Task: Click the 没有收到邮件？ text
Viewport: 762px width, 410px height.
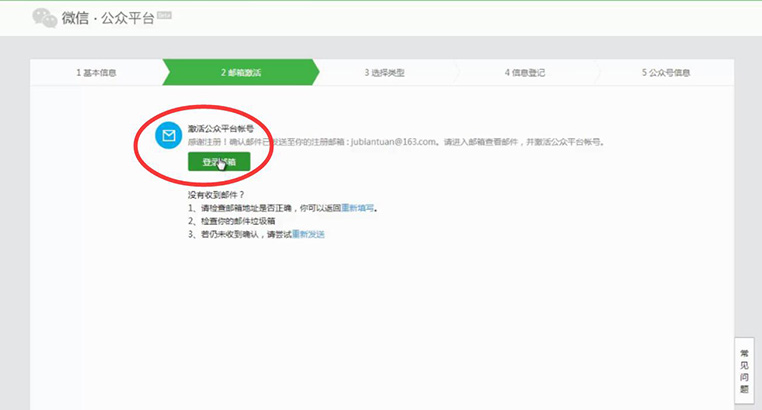Action: (216, 194)
